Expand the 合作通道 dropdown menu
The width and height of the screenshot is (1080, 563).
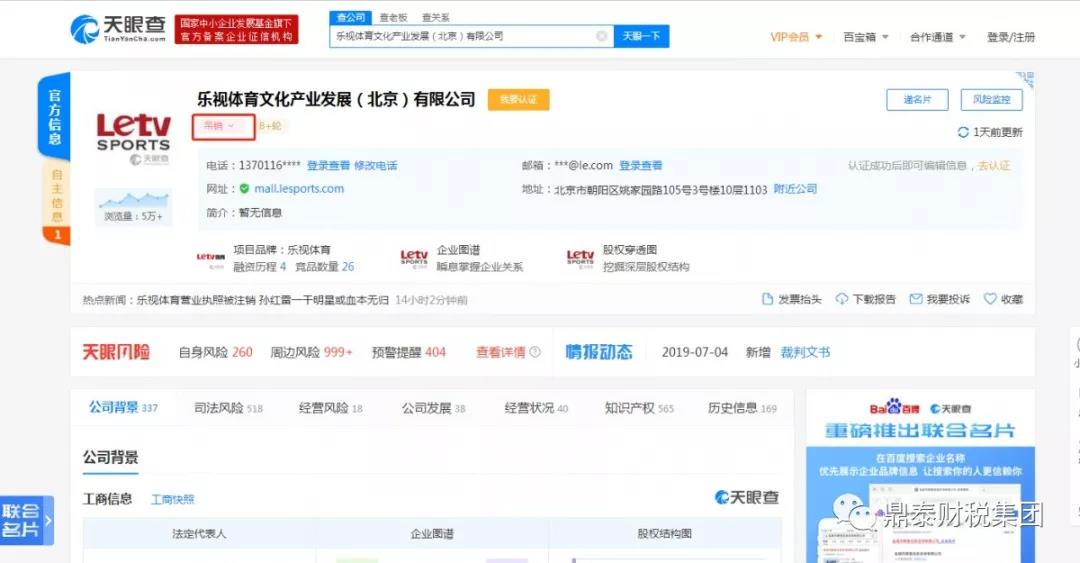point(937,37)
